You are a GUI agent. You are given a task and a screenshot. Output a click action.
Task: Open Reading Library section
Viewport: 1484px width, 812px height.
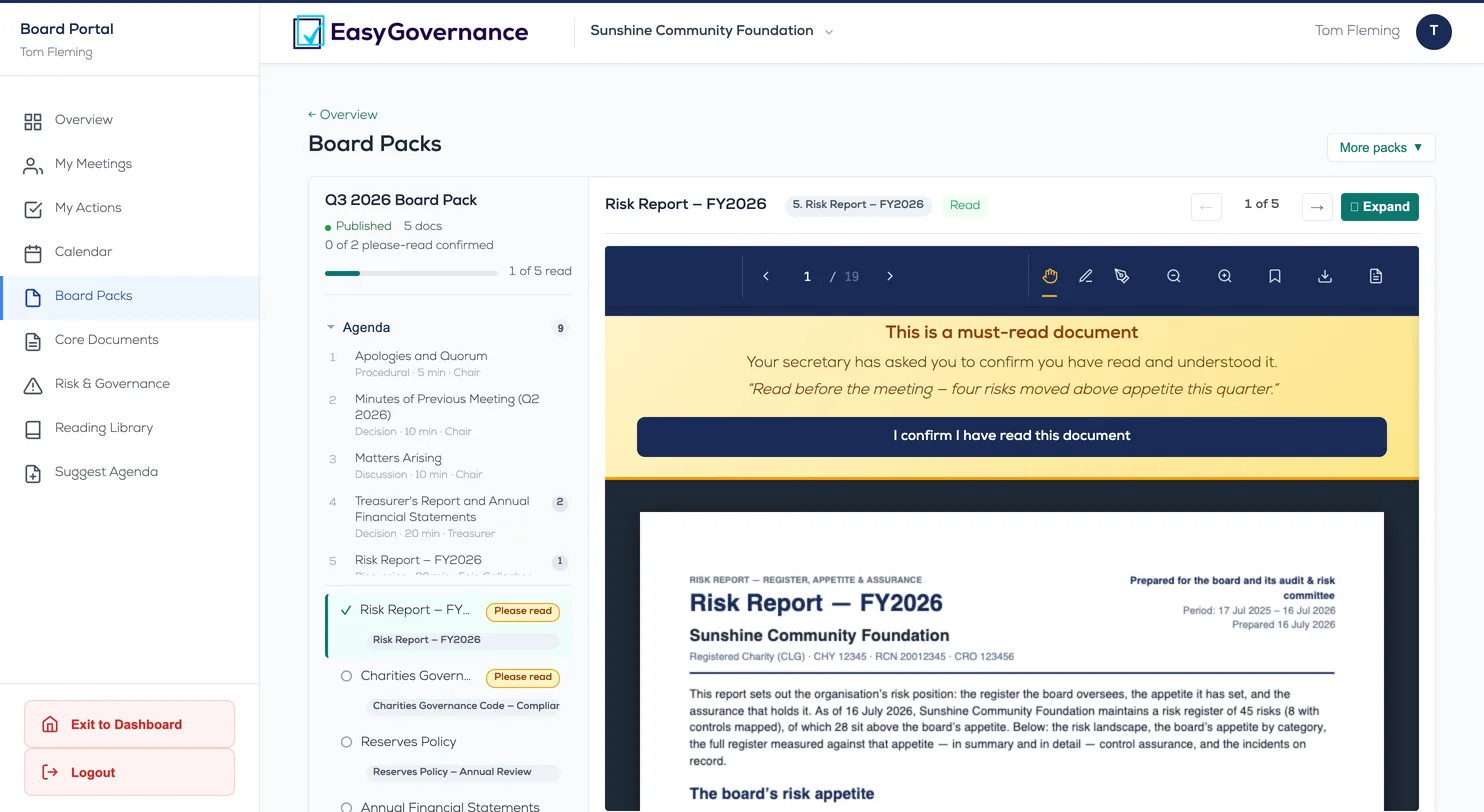tap(130, 428)
